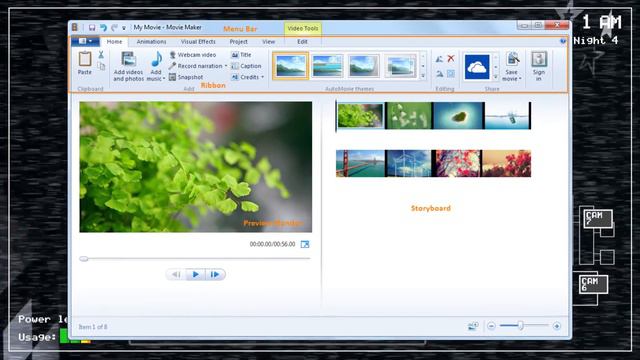The height and width of the screenshot is (360, 640).
Task: Click Add videos and photos
Action: coord(129,65)
